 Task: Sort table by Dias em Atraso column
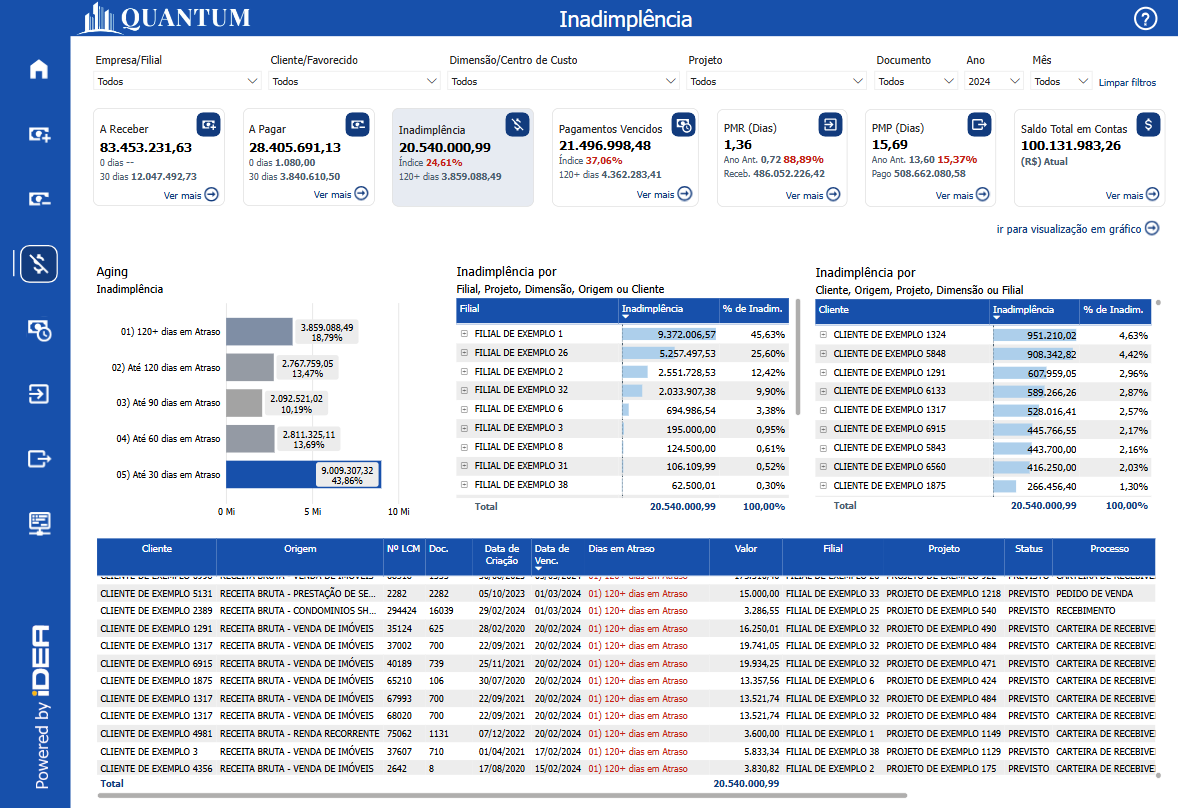coord(621,549)
